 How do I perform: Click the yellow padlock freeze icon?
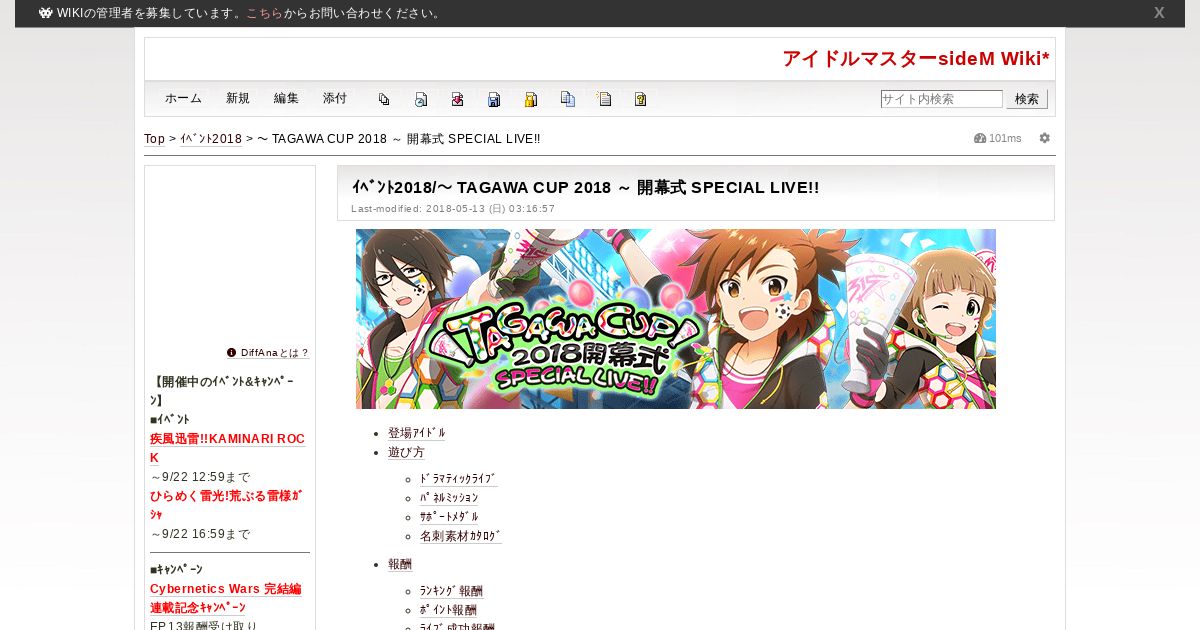[531, 99]
